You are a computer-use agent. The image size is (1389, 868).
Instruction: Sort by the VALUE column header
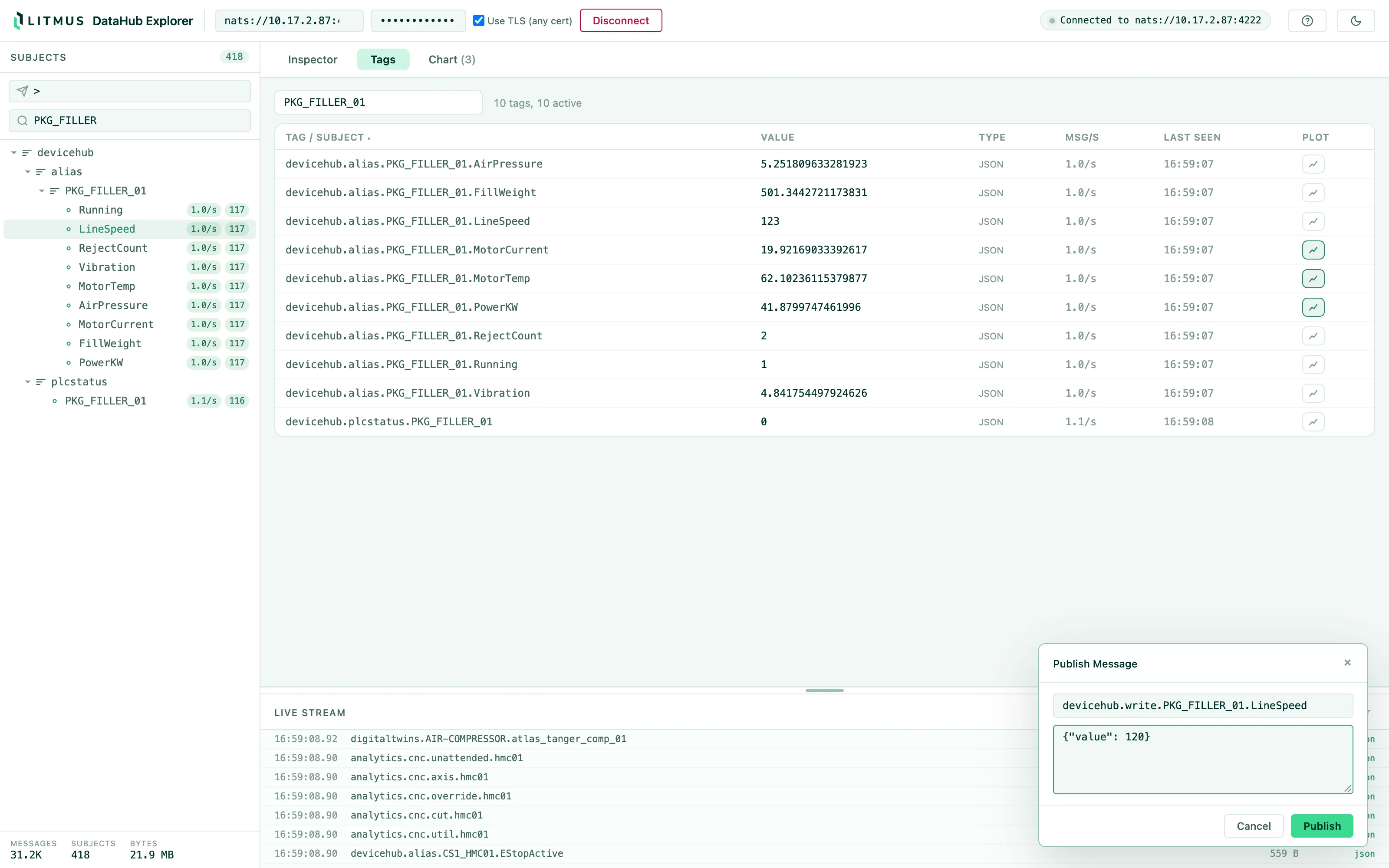coord(777,137)
